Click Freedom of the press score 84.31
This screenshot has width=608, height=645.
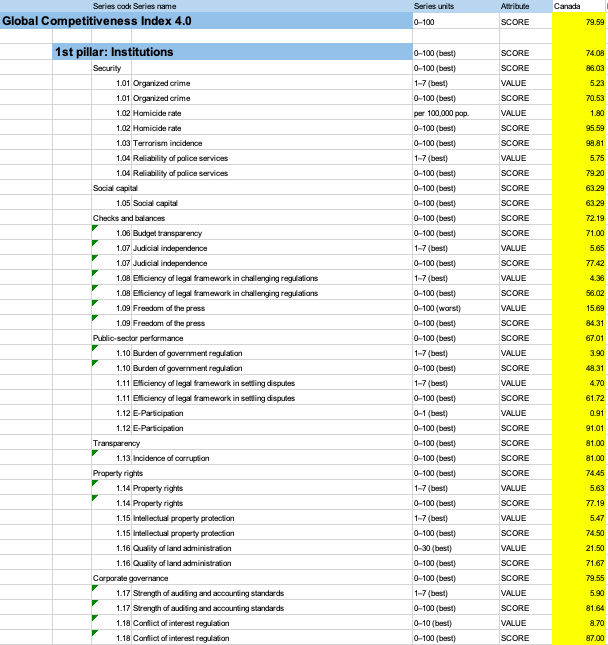coord(579,323)
